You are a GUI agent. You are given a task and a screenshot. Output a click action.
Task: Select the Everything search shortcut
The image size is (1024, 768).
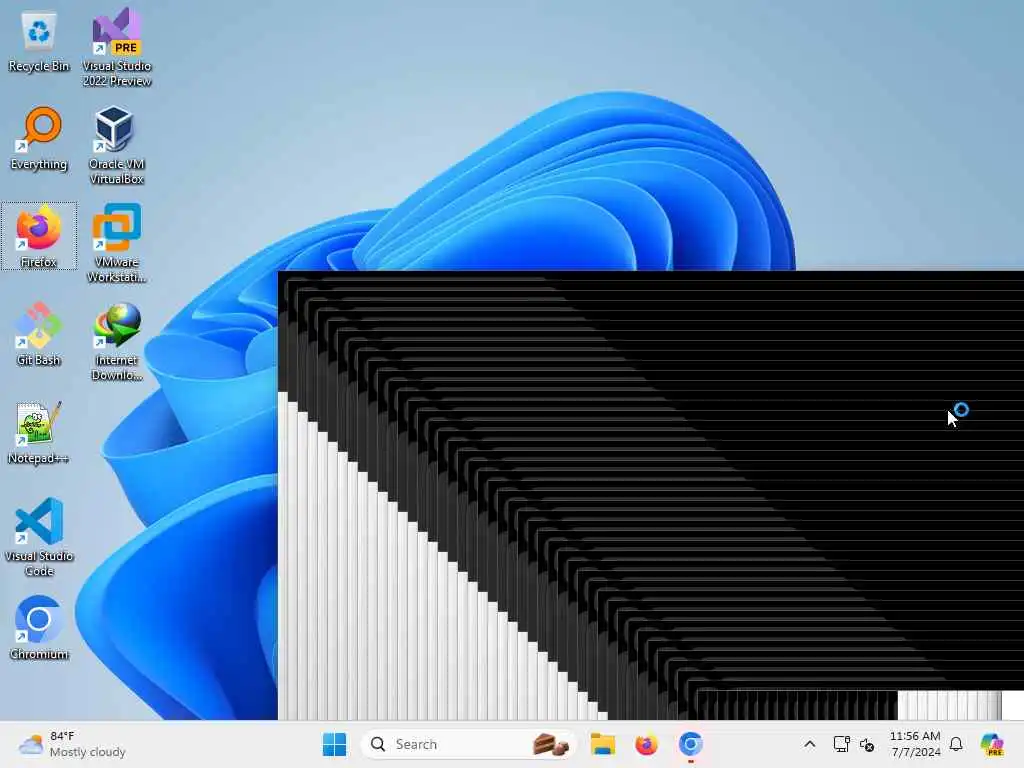pyautogui.click(x=39, y=138)
